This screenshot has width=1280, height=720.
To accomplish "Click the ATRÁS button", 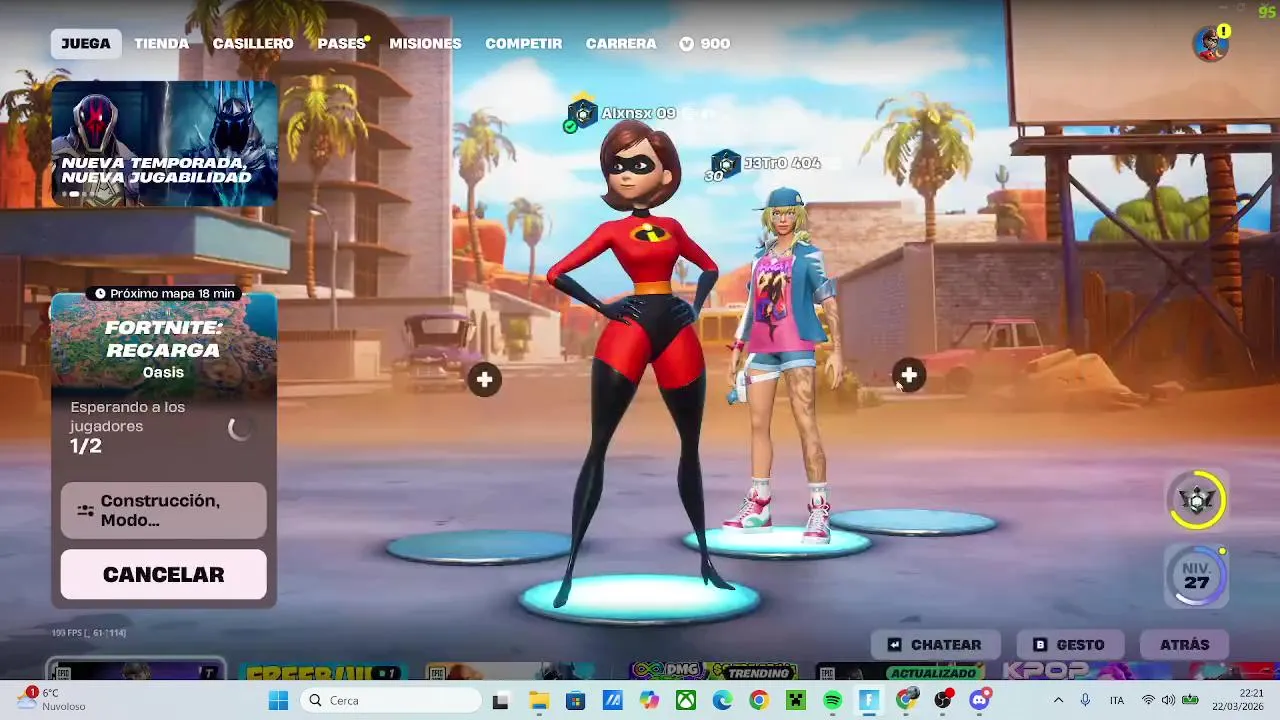I will coord(1185,645).
